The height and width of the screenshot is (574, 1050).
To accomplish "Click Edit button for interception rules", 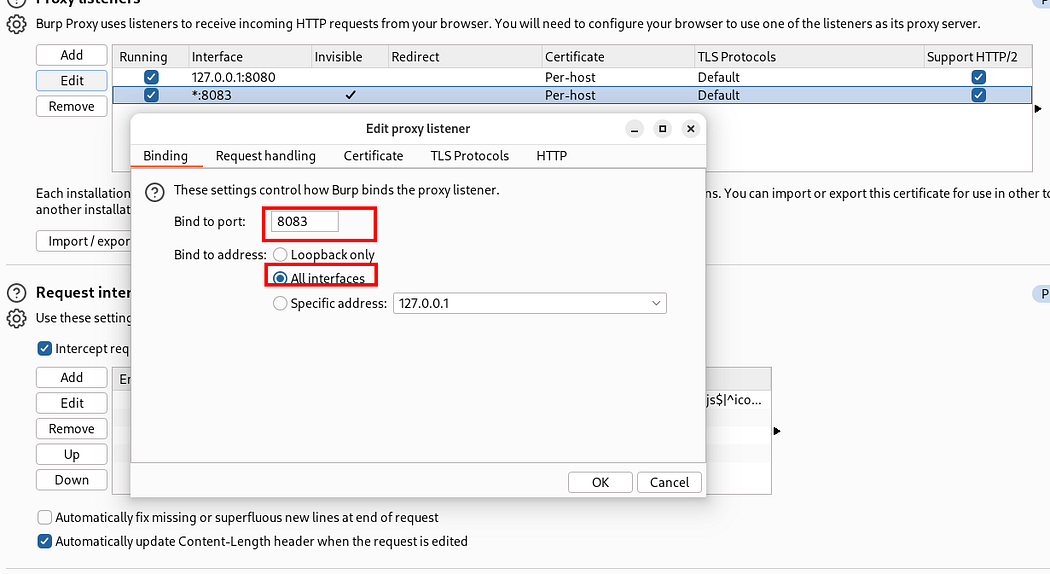I will [72, 403].
